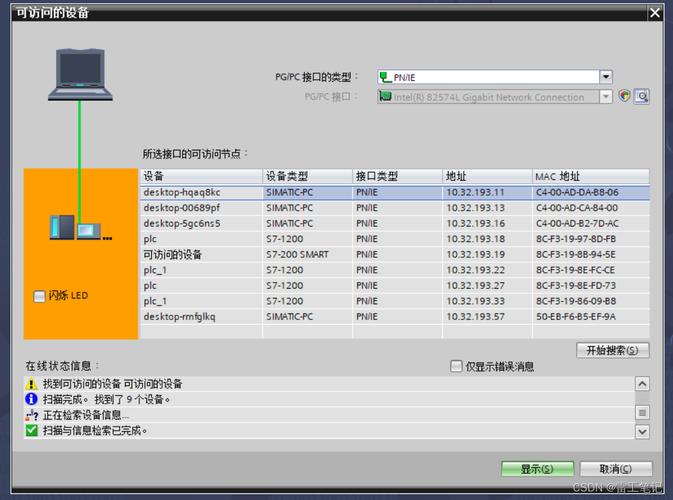Click MAC cell C4-00-AD-CA-84-00

(591, 208)
